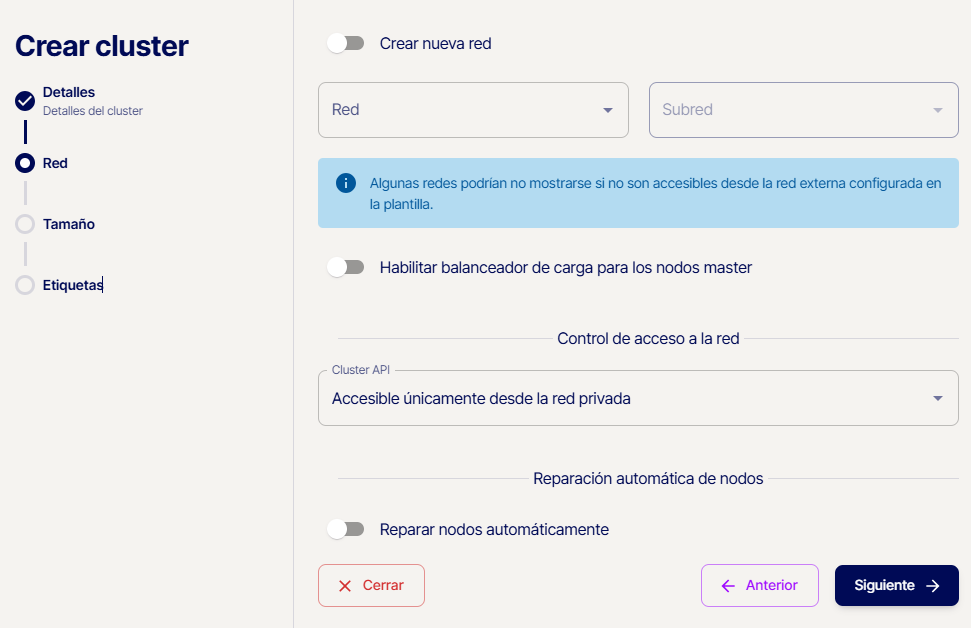971x628 pixels.
Task: Open the Red dropdown
Action: click(x=473, y=110)
